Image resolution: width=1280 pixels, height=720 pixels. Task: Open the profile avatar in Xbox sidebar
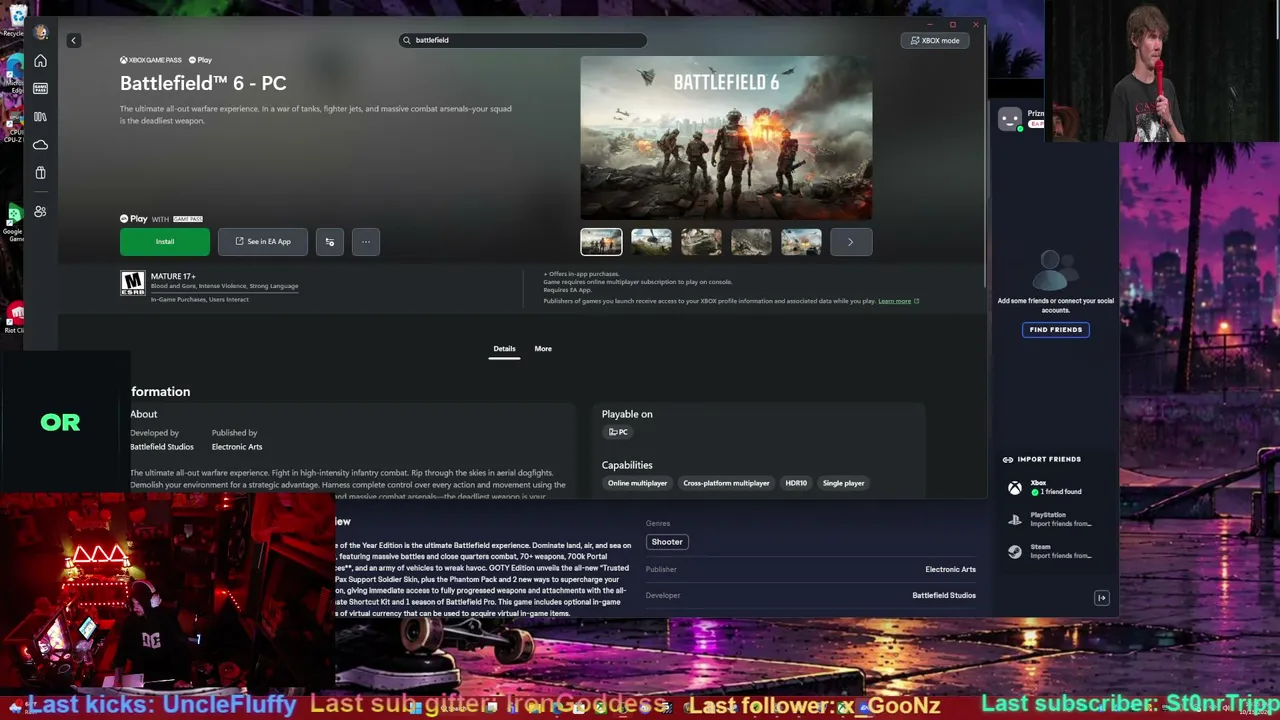pos(41,32)
